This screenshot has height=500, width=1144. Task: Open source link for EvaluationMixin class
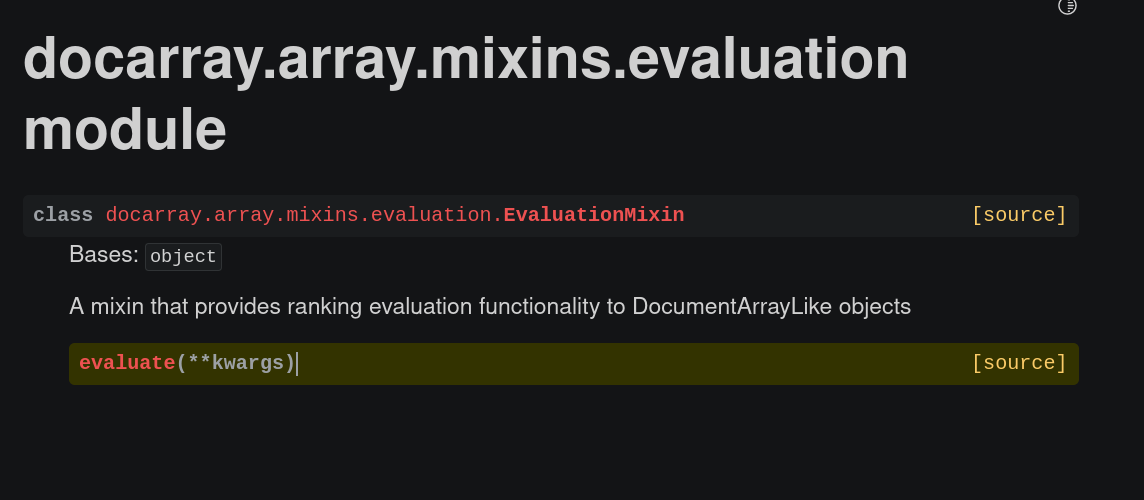click(1019, 215)
